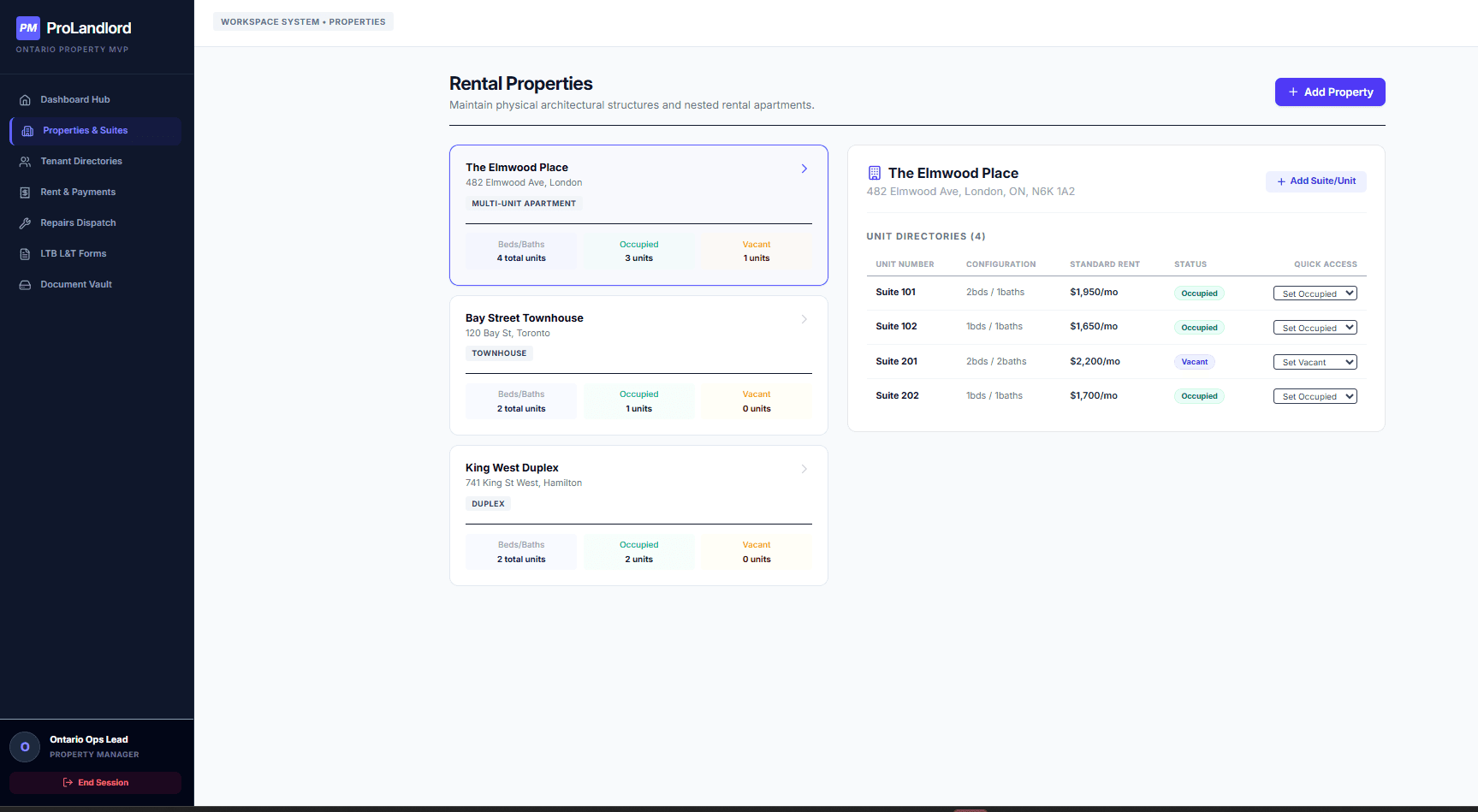1478x812 pixels.
Task: Expand Bay Street Townhouse card chevron
Action: point(804,319)
